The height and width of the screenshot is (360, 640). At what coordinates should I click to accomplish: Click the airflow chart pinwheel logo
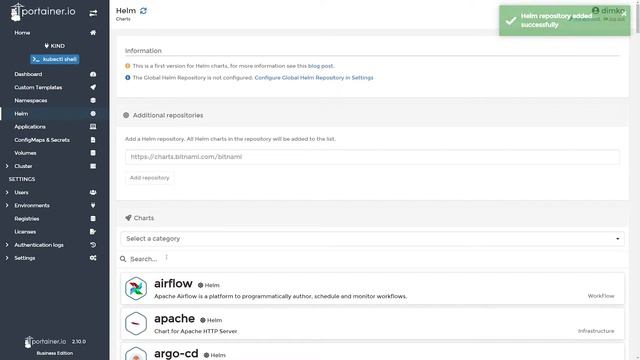click(136, 289)
